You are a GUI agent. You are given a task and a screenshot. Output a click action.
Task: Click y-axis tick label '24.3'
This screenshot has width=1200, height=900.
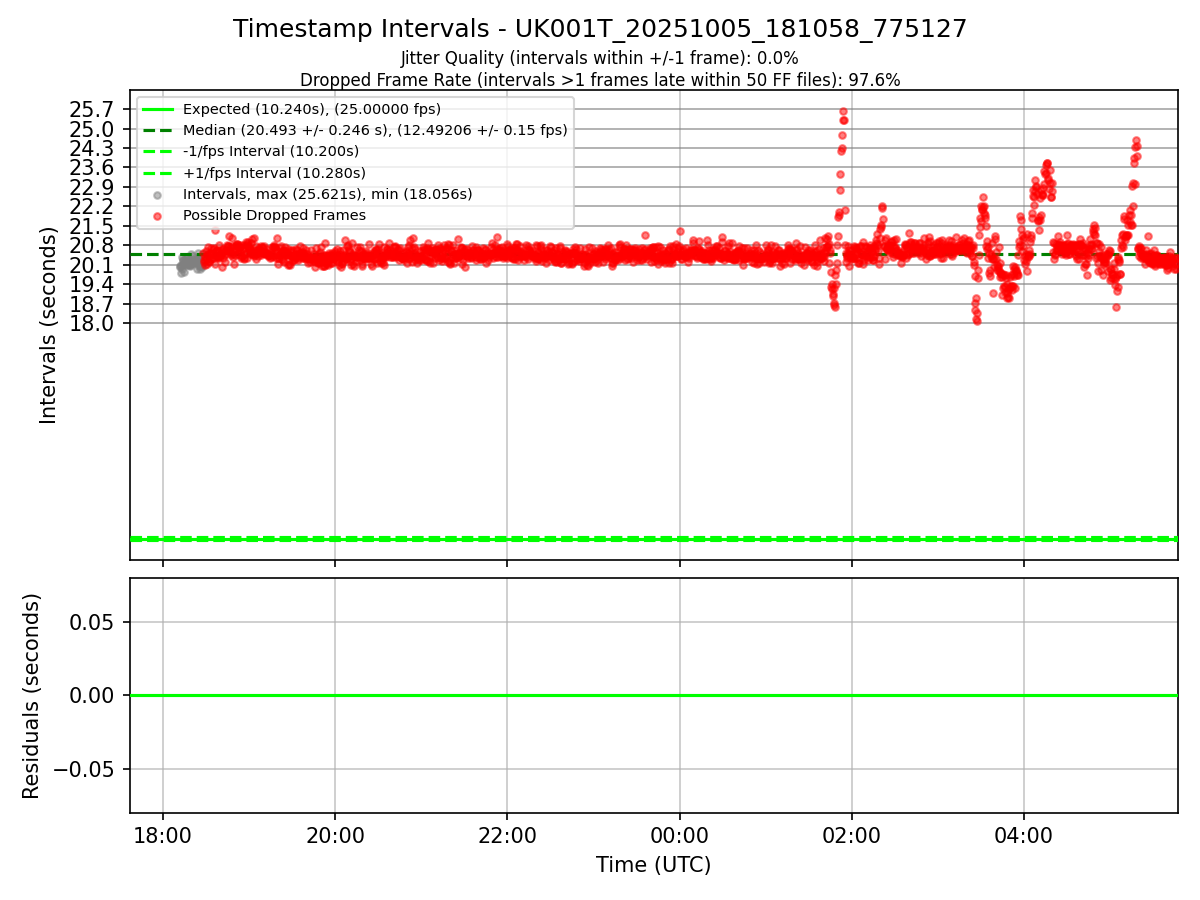(92, 148)
